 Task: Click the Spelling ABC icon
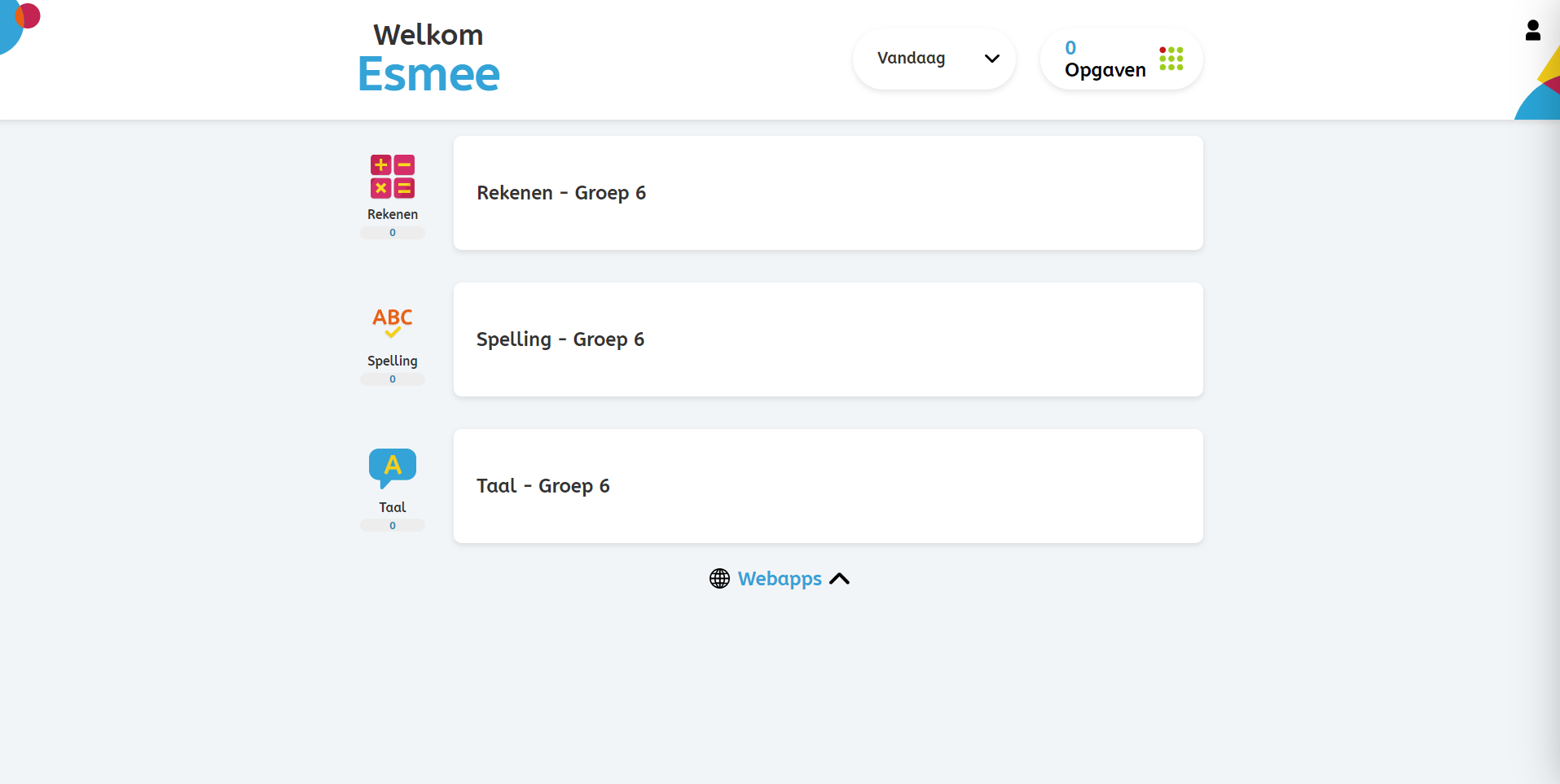[393, 322]
